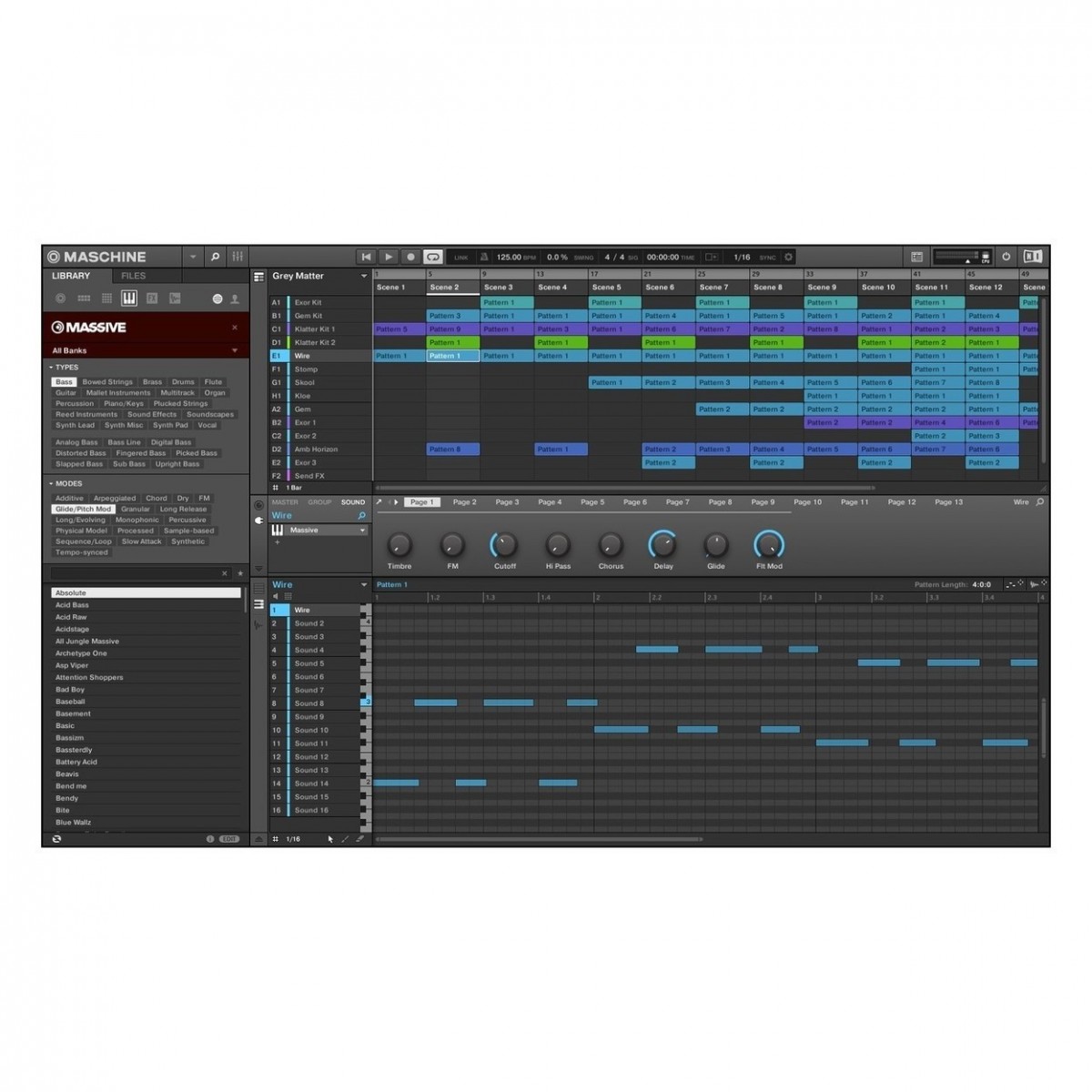Toggle the Loop button in transport
Viewport: 1092px width, 1092px height.
(x=433, y=258)
